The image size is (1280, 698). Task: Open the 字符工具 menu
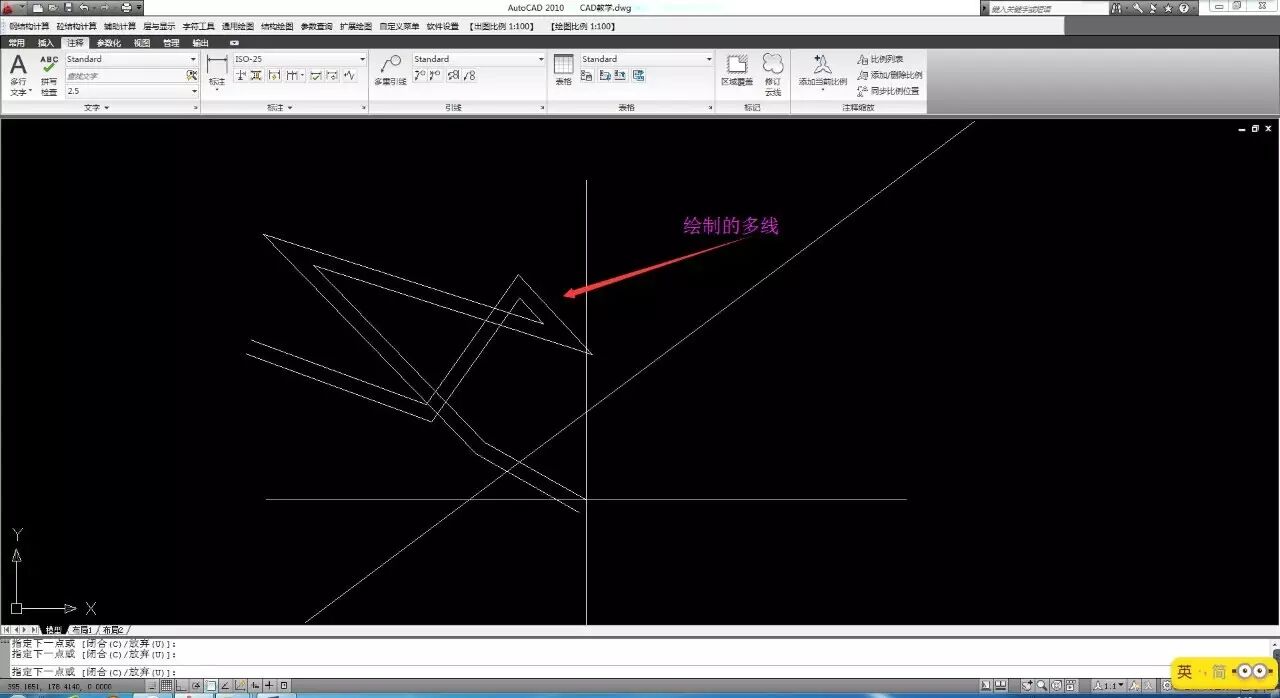(198, 26)
